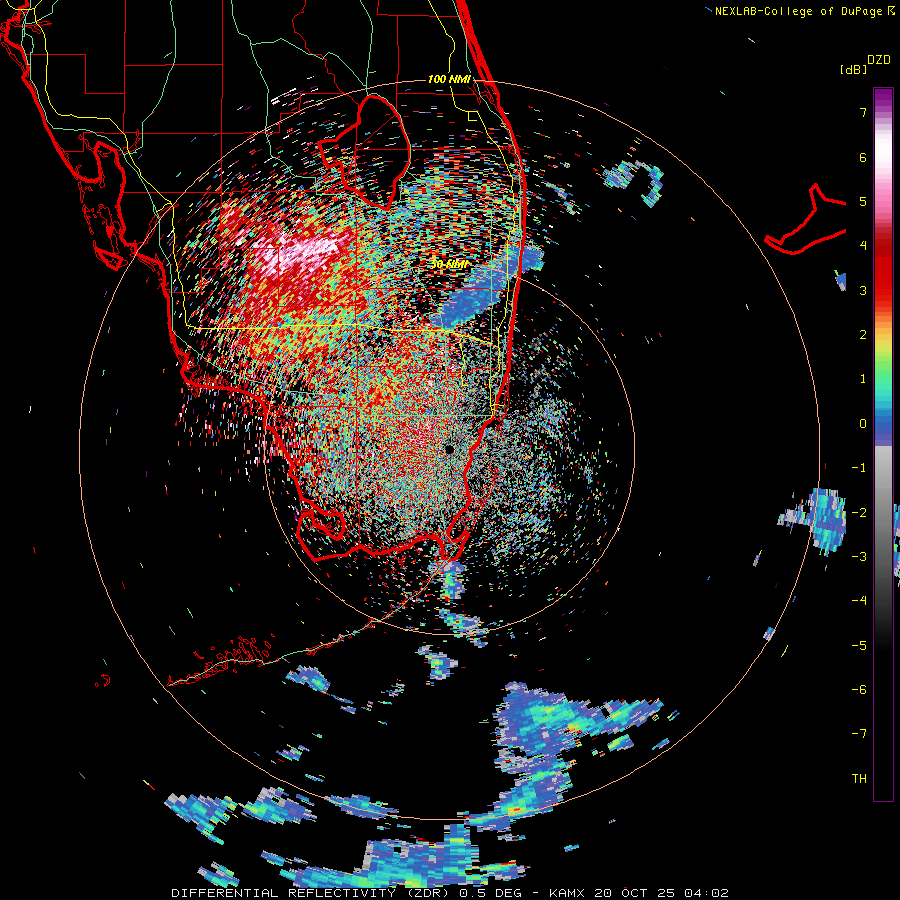Click the 50 NMI range ring label
The image size is (900, 900).
pos(449,265)
